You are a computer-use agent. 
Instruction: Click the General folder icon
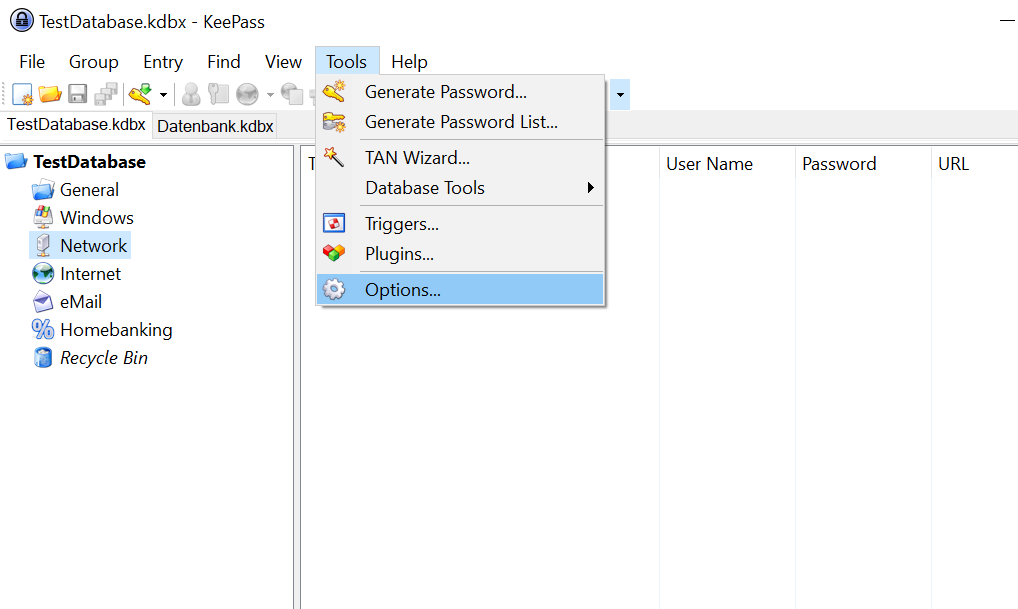pyautogui.click(x=43, y=190)
